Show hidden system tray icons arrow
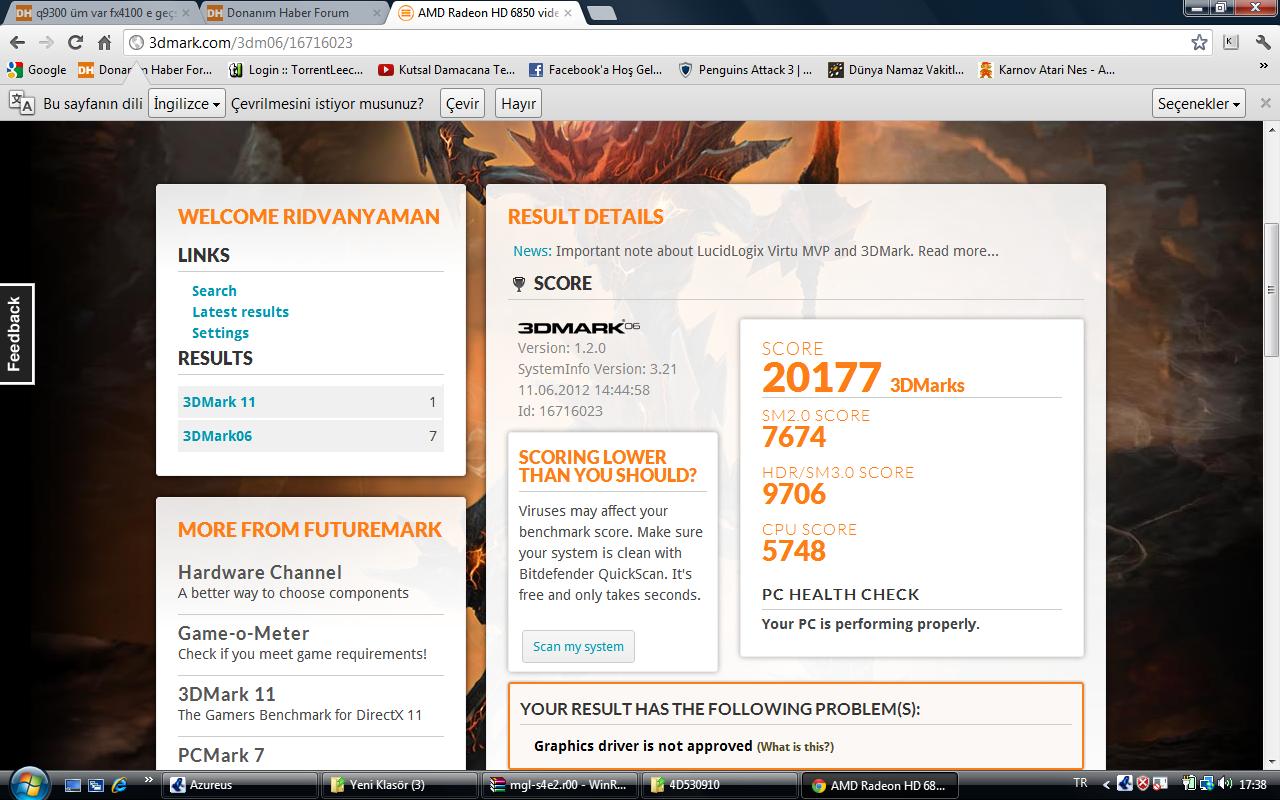Image resolution: width=1280 pixels, height=800 pixels. pyautogui.click(x=1105, y=785)
